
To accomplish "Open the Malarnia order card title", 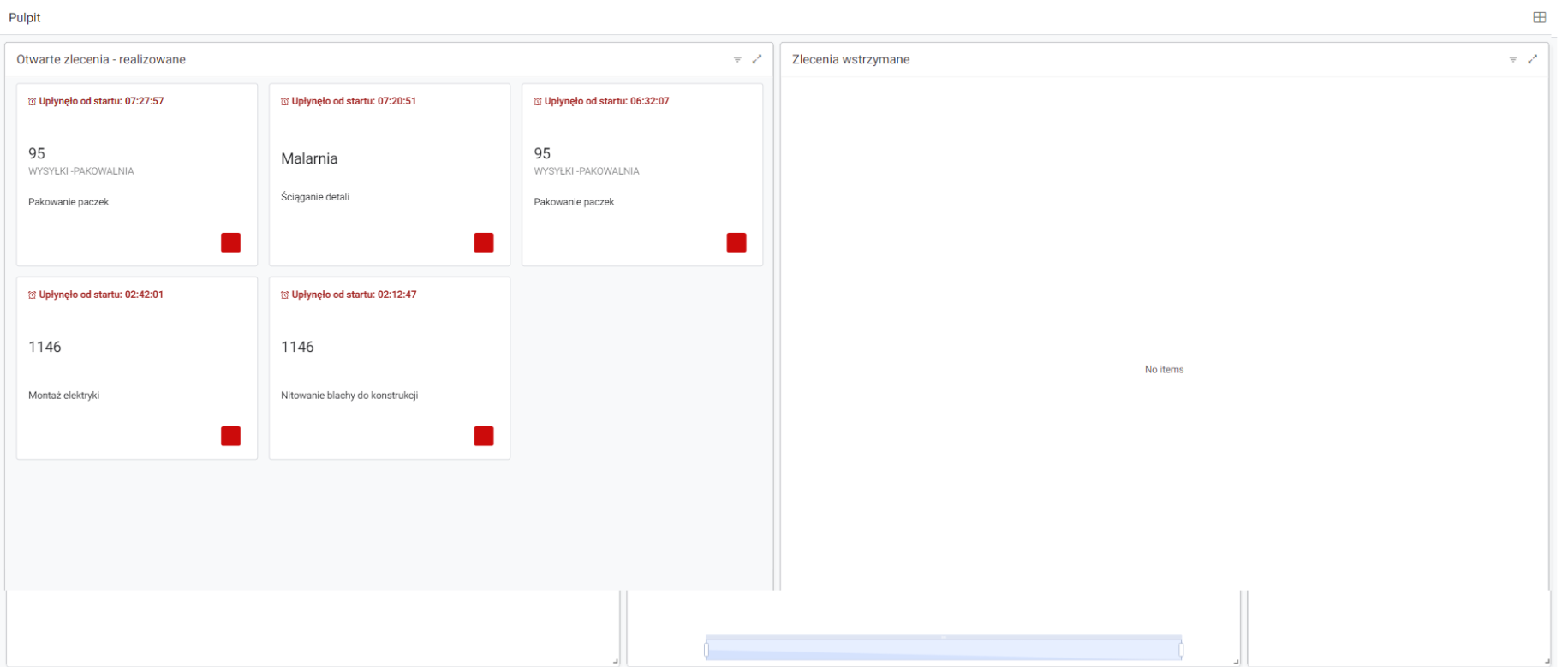I will tap(309, 158).
